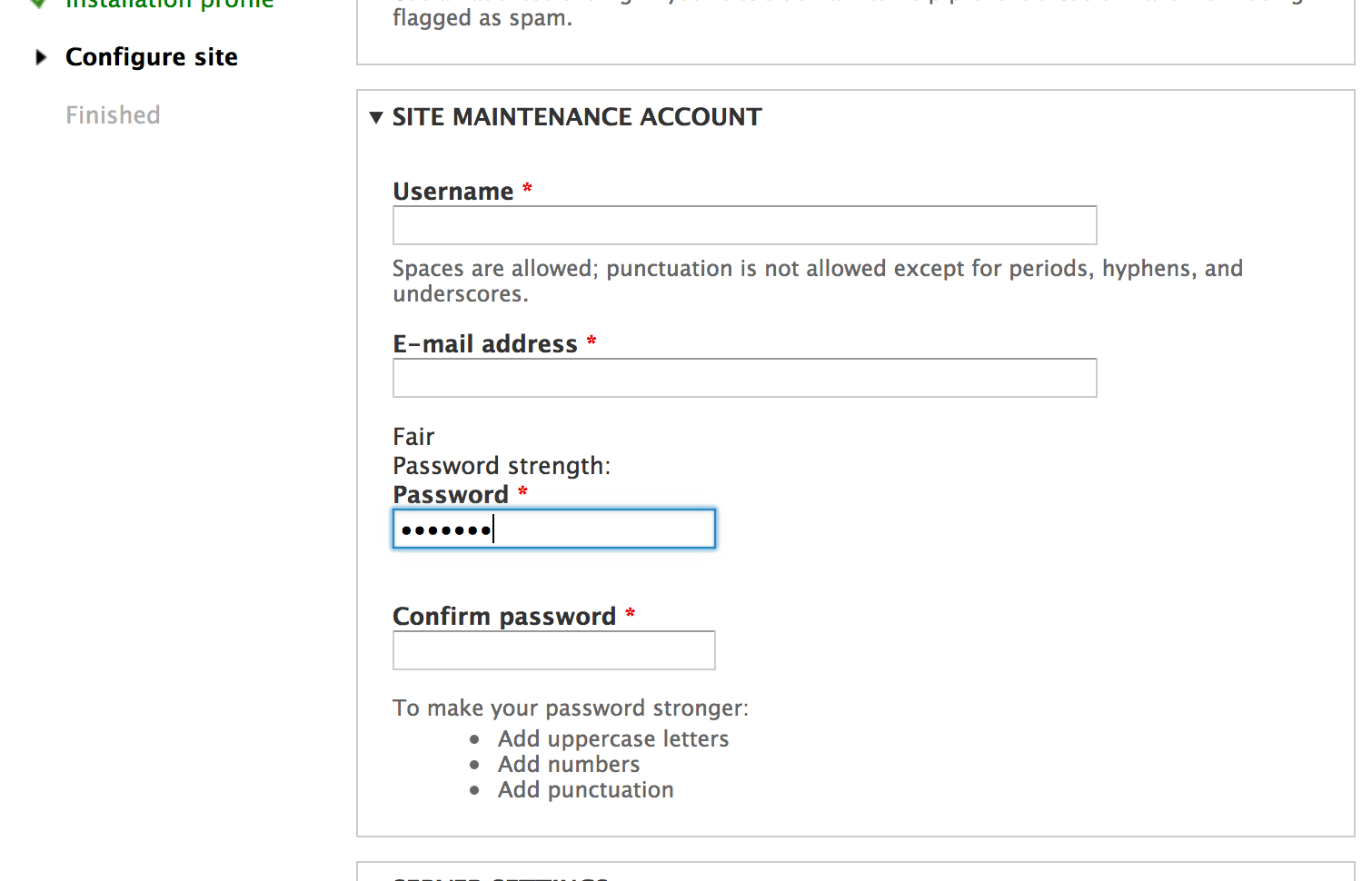This screenshot has height=881, width=1372.
Task: Click the green checkmark on Installation profile
Action: pos(36,4)
